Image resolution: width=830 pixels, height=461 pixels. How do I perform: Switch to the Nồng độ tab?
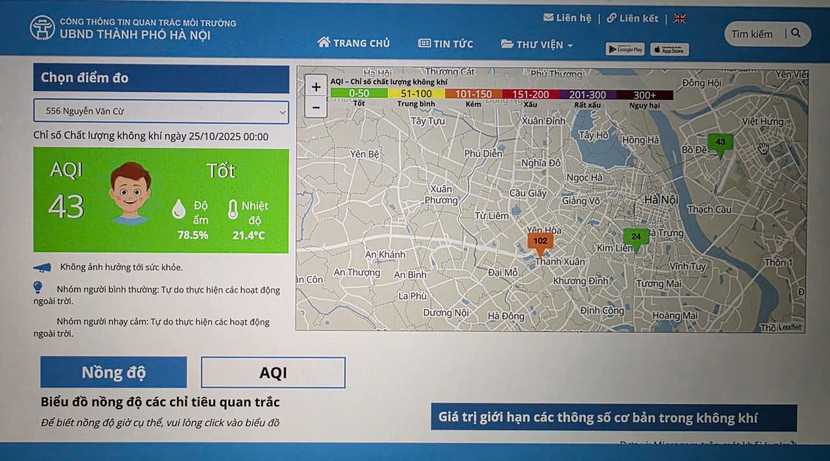113,373
